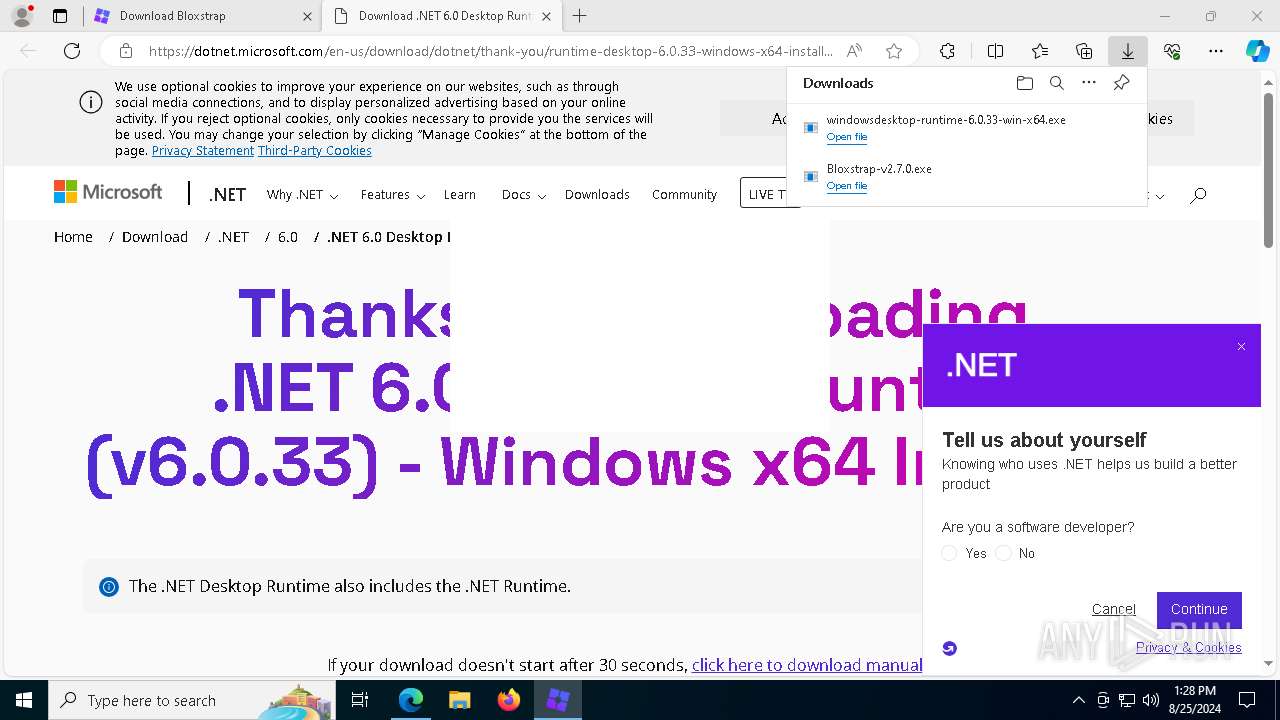Click the browser refresh icon

click(x=72, y=51)
